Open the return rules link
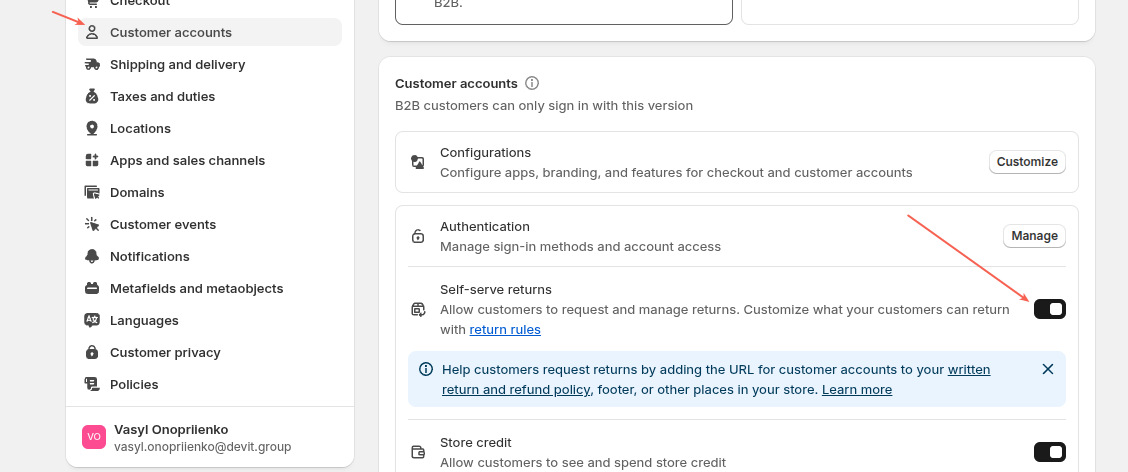This screenshot has width=1128, height=472. [x=505, y=330]
